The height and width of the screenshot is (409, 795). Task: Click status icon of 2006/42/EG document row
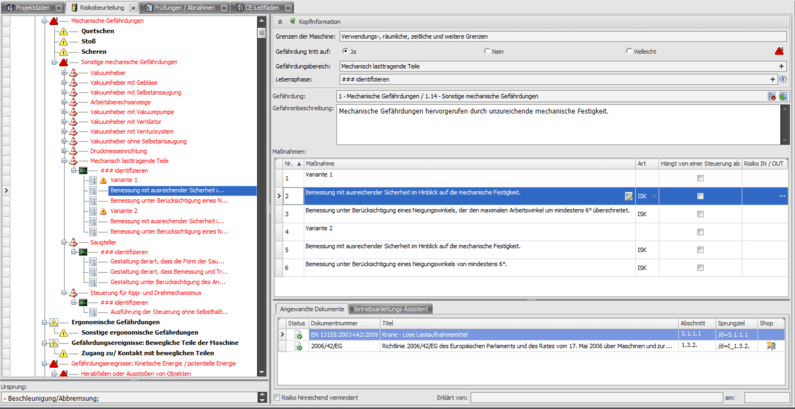298,346
